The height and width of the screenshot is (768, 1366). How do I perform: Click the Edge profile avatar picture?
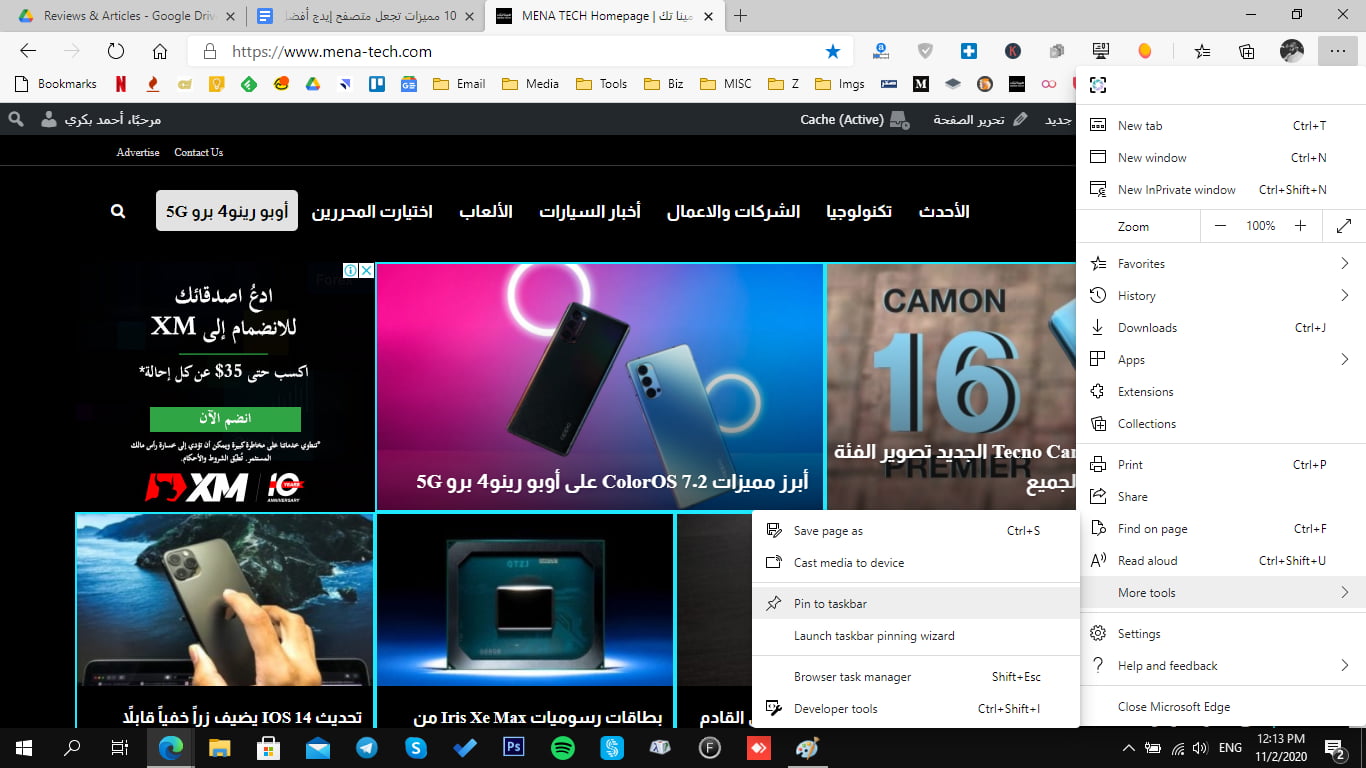point(1292,50)
